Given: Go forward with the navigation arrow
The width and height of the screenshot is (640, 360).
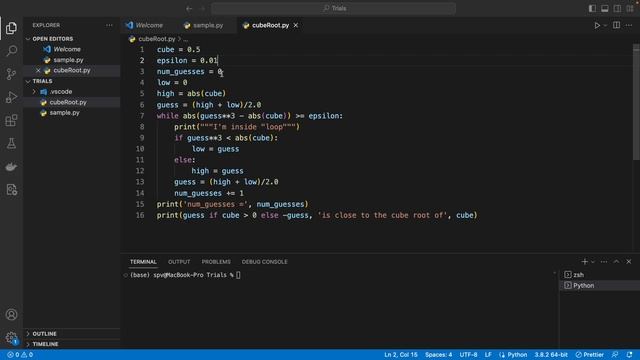Looking at the screenshot, I should pos(202,8).
